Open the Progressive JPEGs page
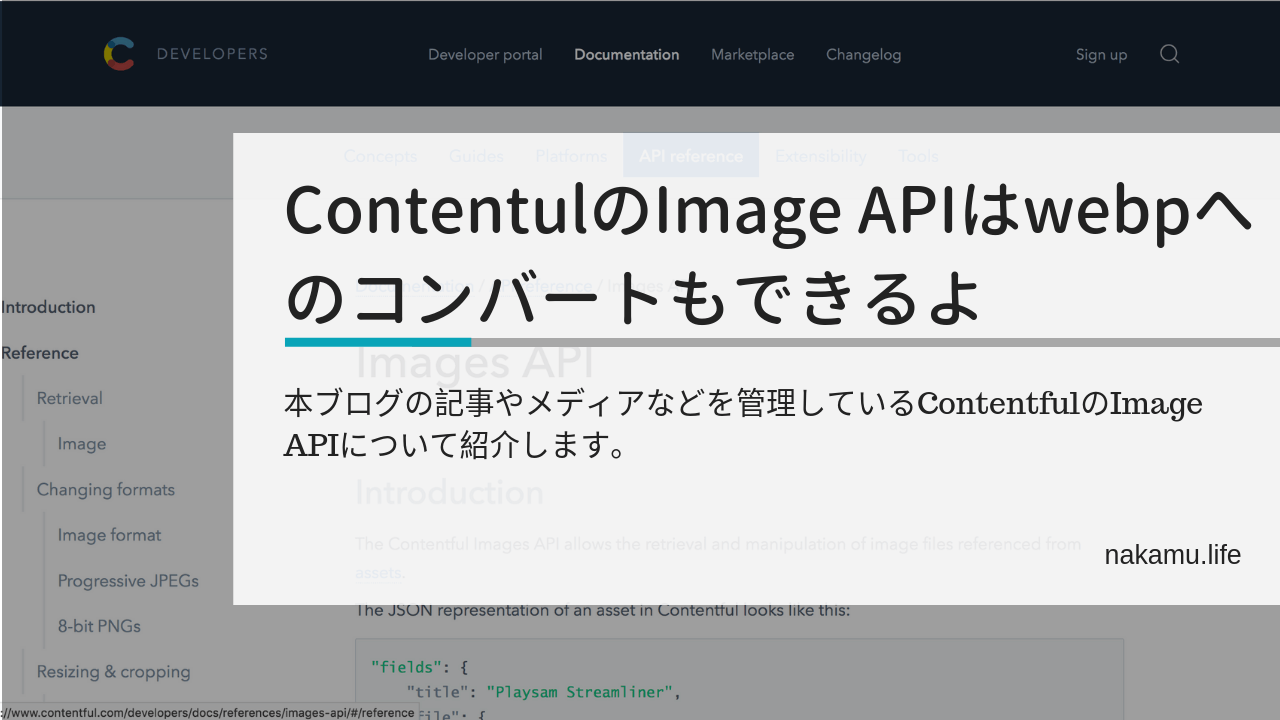The height and width of the screenshot is (720, 1280). coord(128,580)
